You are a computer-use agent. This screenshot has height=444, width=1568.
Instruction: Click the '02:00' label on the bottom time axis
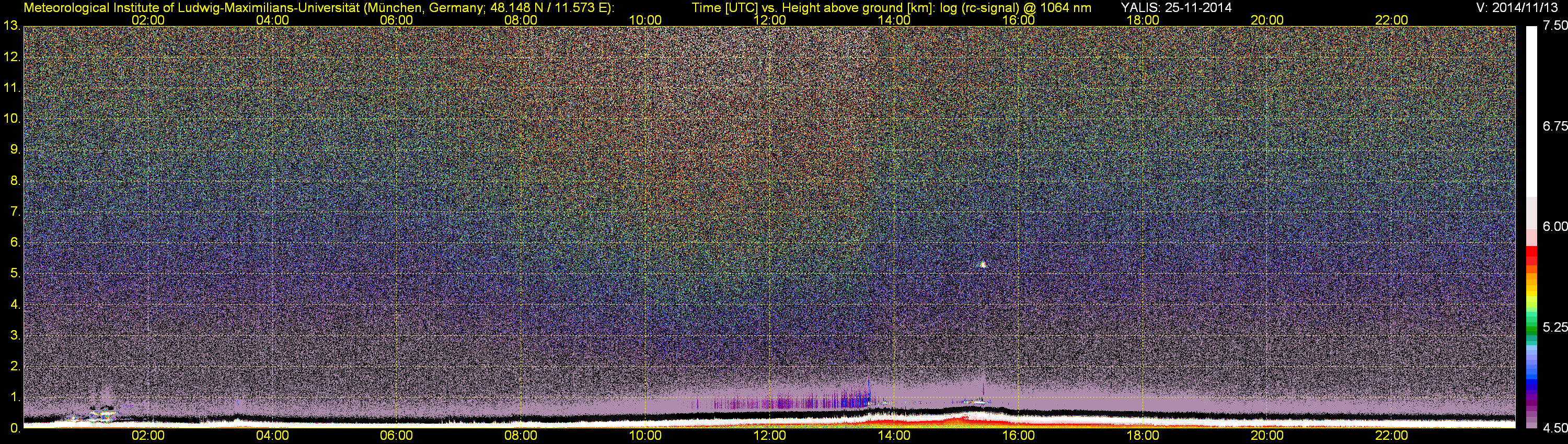pyautogui.click(x=148, y=436)
